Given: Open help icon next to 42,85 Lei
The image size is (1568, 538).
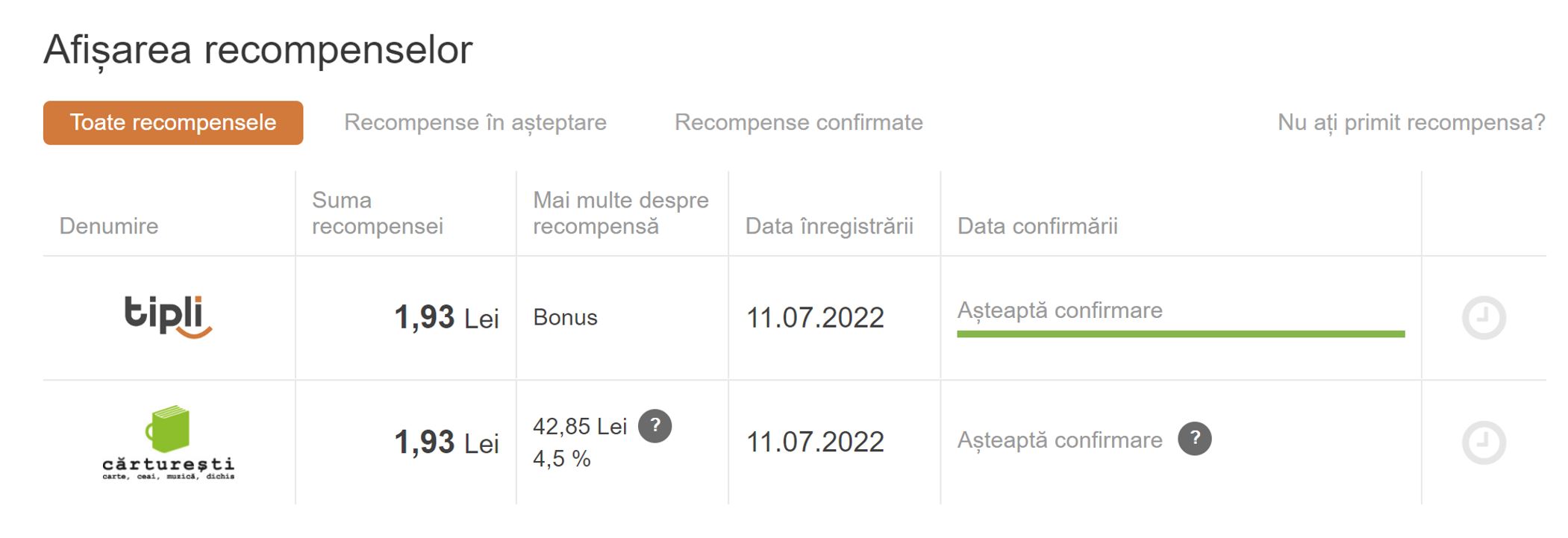Looking at the screenshot, I should click(655, 426).
